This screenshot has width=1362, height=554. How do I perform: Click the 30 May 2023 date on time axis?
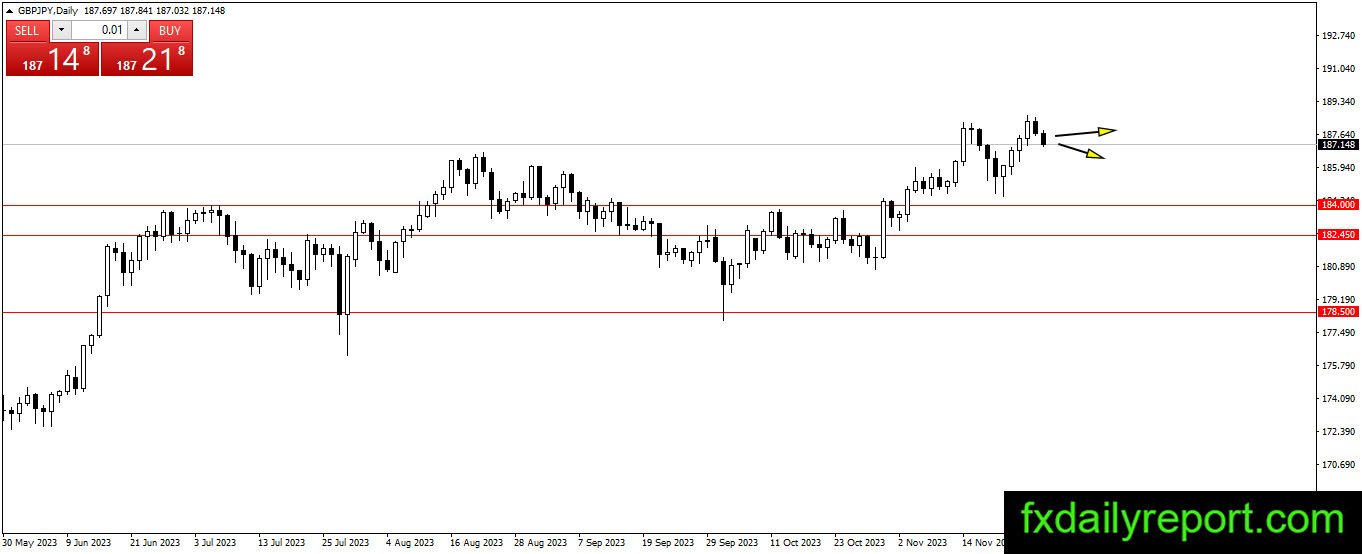(x=29, y=543)
